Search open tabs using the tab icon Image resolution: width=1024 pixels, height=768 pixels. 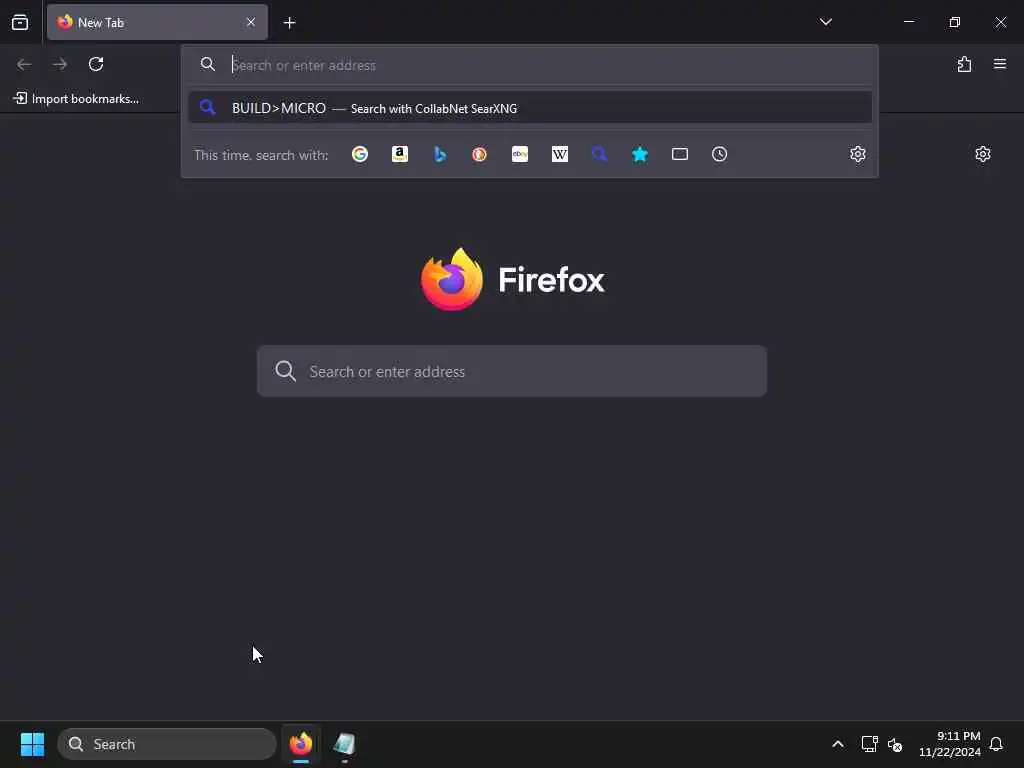[680, 154]
